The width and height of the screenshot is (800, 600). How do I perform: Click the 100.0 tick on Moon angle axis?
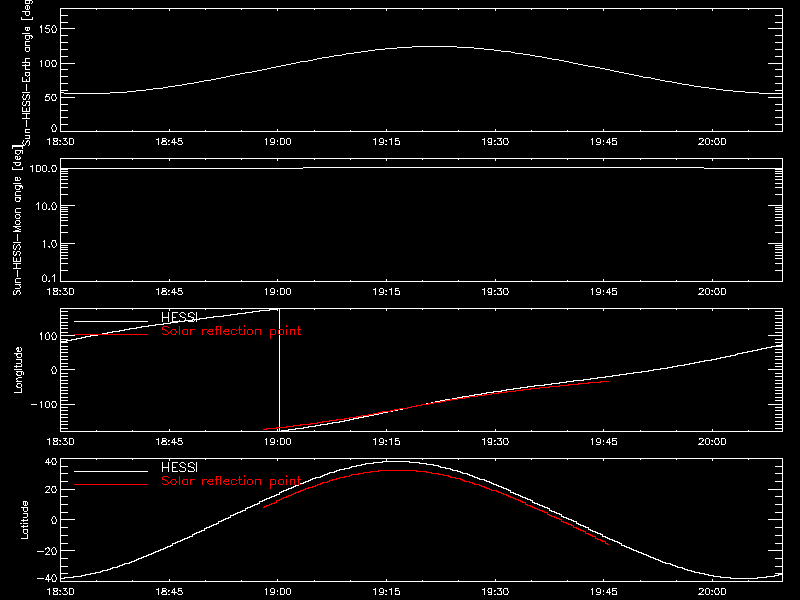pos(43,169)
